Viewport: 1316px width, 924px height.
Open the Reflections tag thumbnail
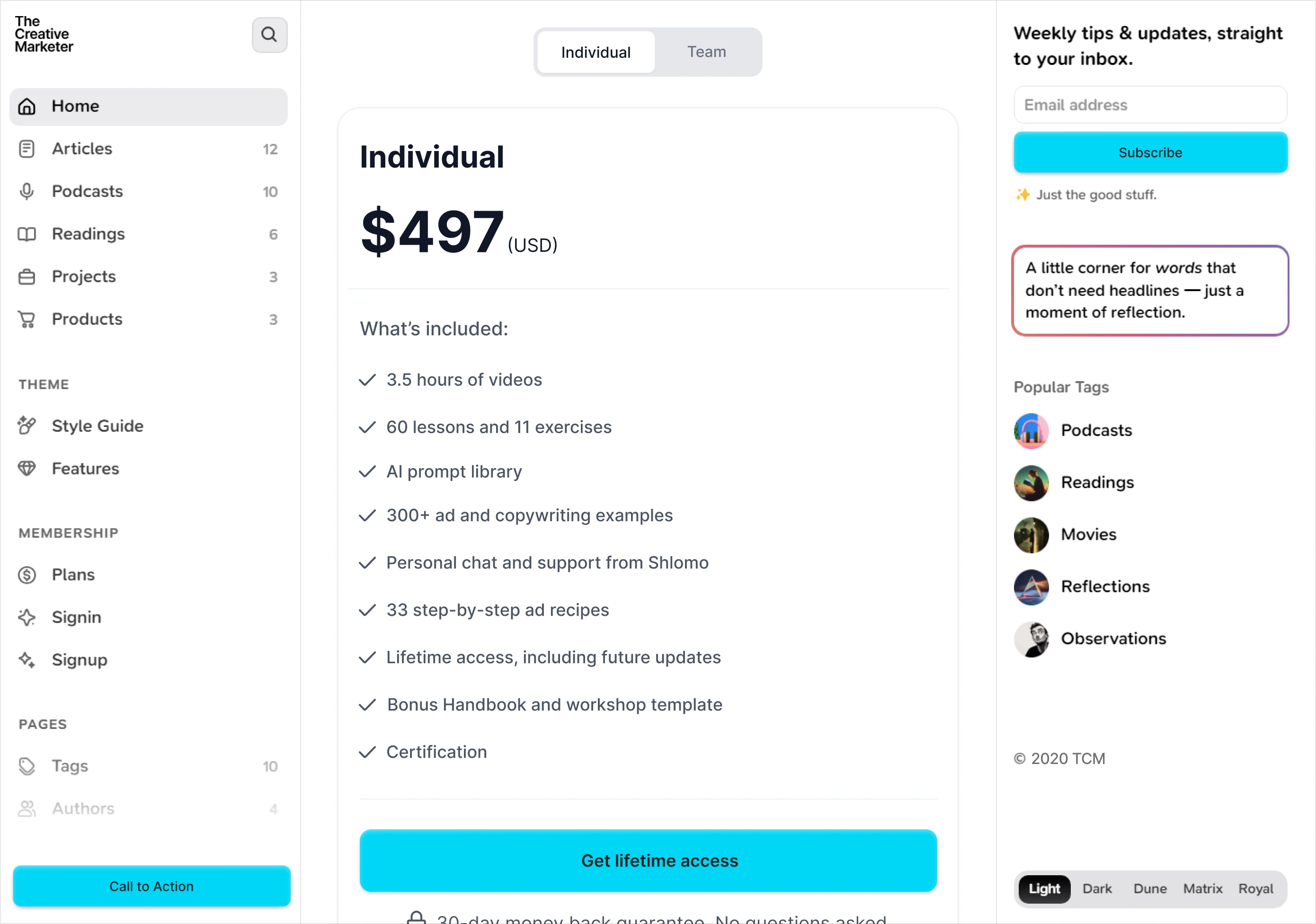[1031, 587]
